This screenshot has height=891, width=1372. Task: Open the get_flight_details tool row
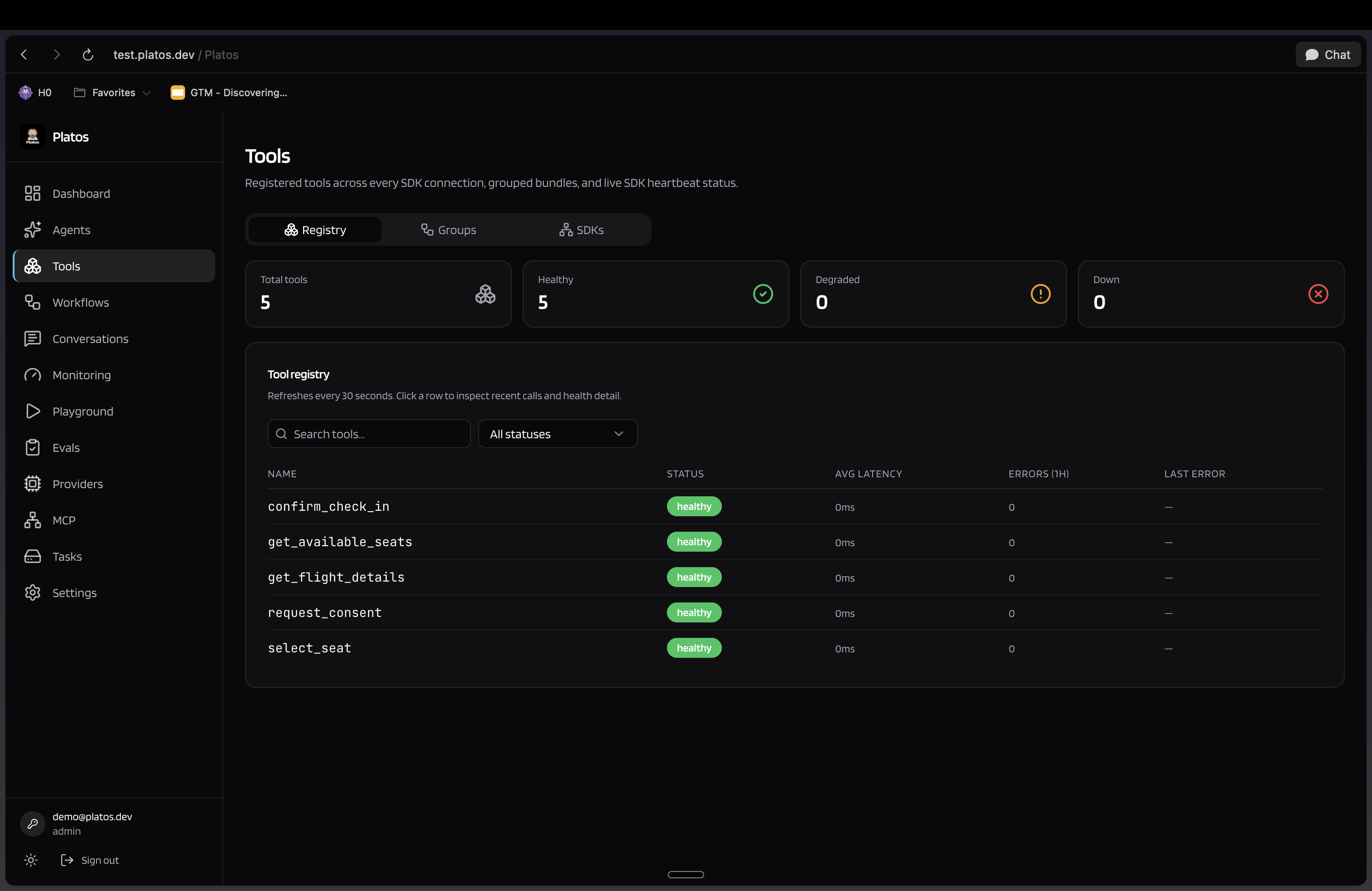coord(336,578)
